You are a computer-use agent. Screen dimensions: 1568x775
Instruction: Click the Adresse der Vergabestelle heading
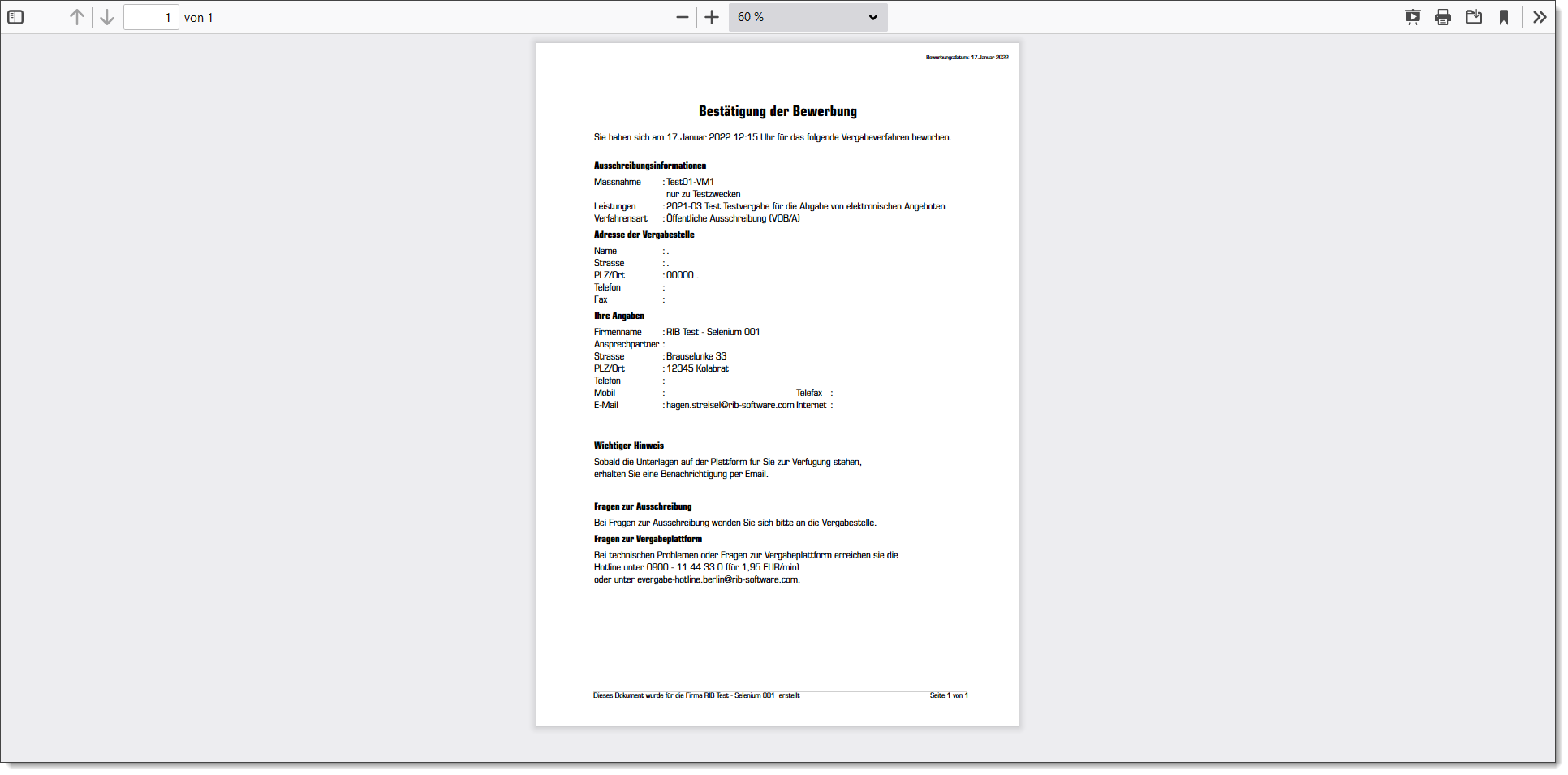pos(644,235)
